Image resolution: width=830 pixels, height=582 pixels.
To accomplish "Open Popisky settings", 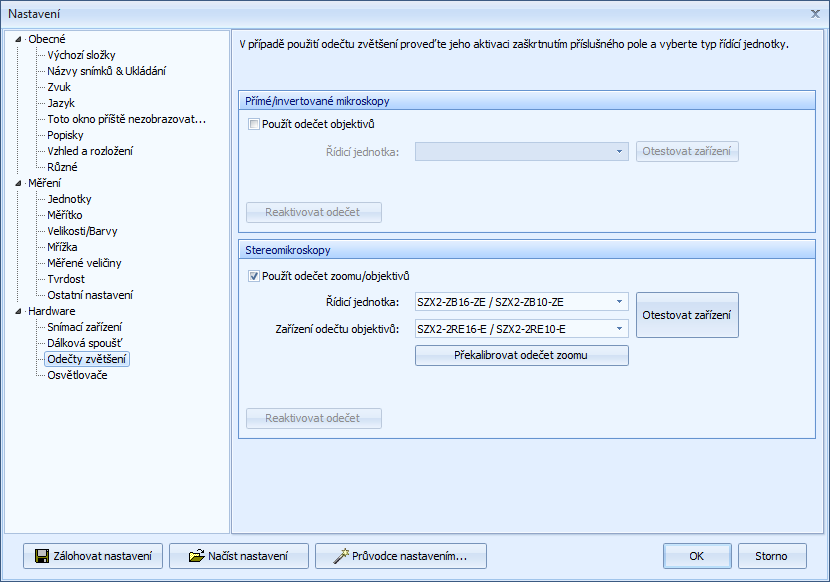I will point(65,135).
